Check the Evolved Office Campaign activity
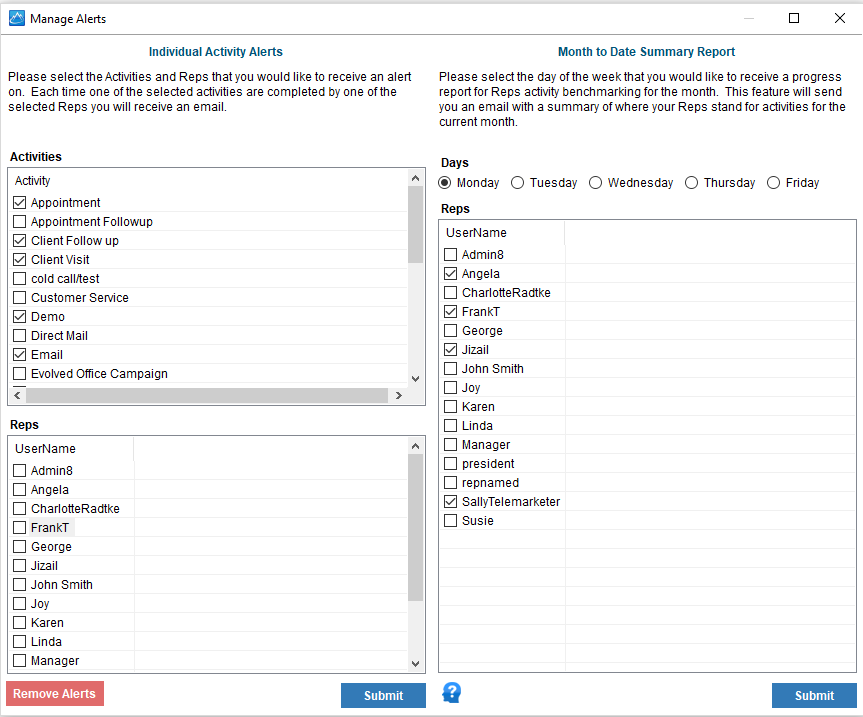863x717 pixels. (x=20, y=374)
